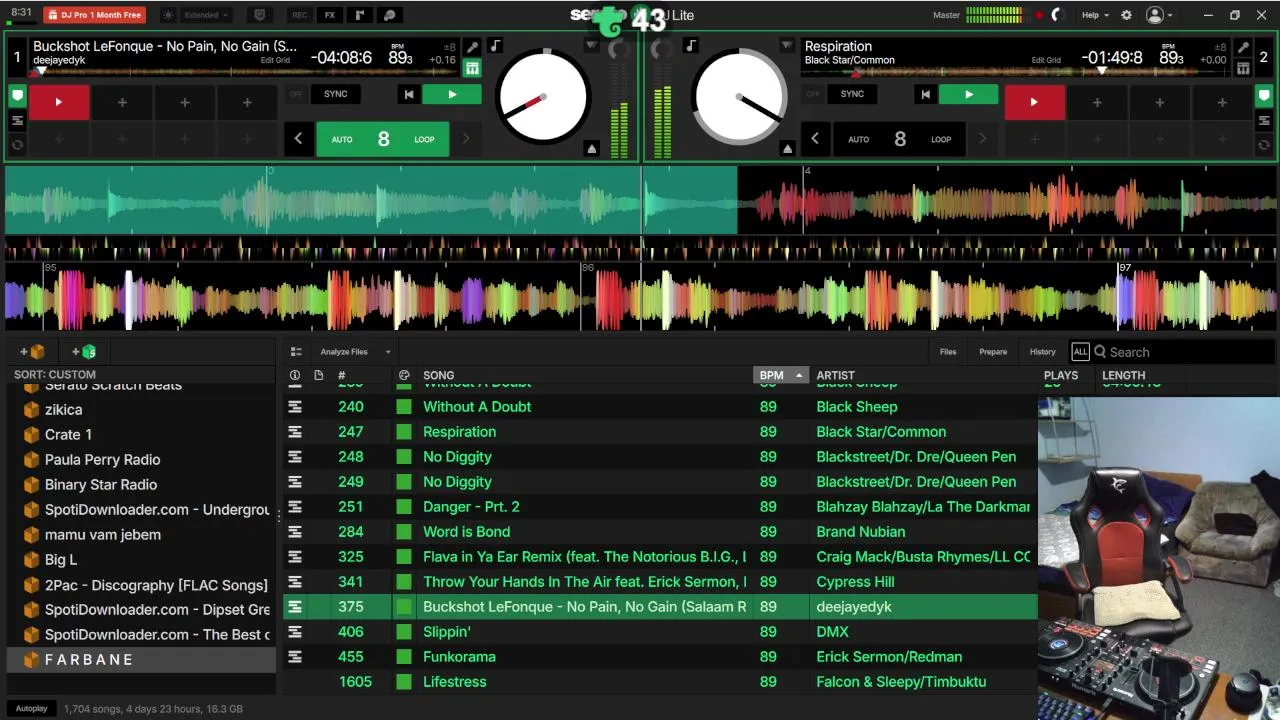Click Edit Grid on Deck 1
Image resolution: width=1280 pixels, height=720 pixels.
(x=275, y=60)
